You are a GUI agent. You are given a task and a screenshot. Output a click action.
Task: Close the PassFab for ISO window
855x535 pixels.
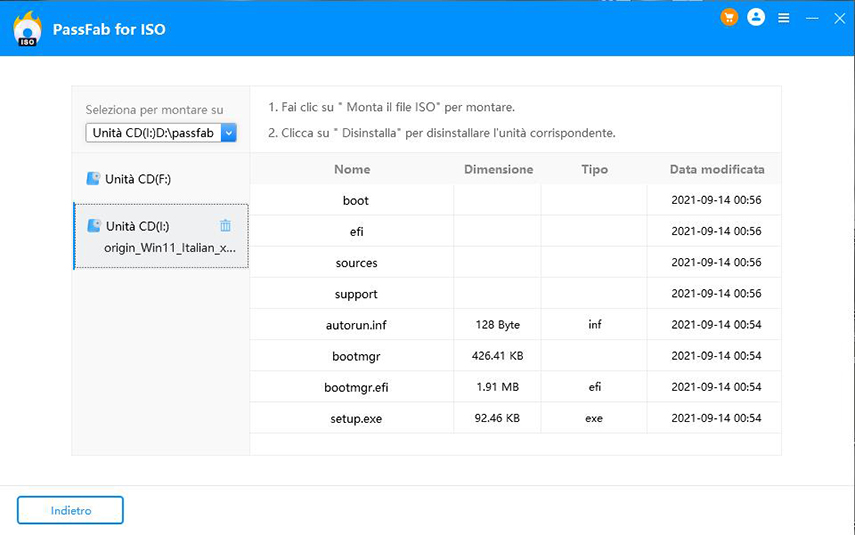coord(836,18)
